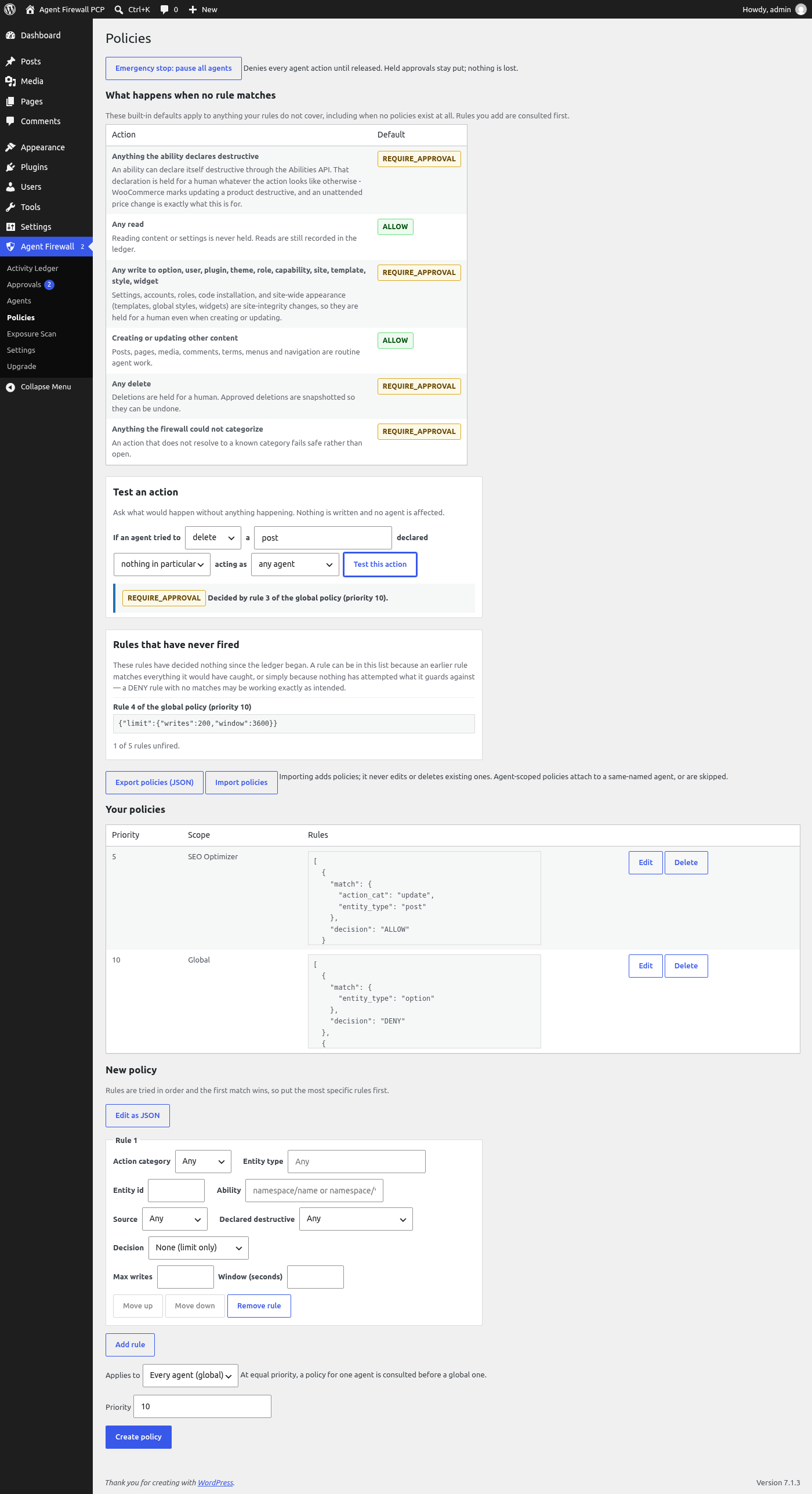Click the Dashboard gauge icon
812x1494 pixels.
tap(10, 35)
